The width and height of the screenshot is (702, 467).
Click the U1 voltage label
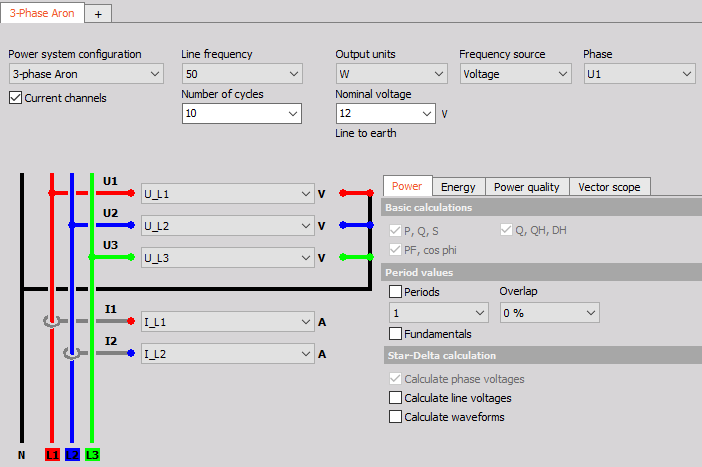(110, 181)
